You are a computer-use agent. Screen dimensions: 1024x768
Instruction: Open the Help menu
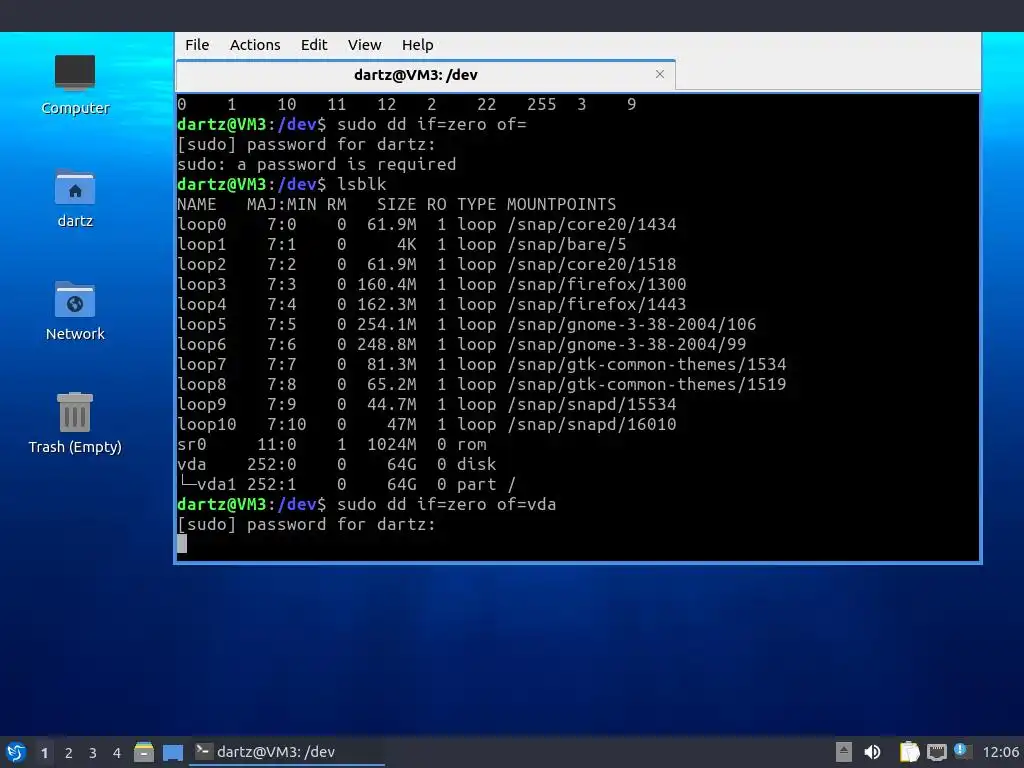pos(417,45)
